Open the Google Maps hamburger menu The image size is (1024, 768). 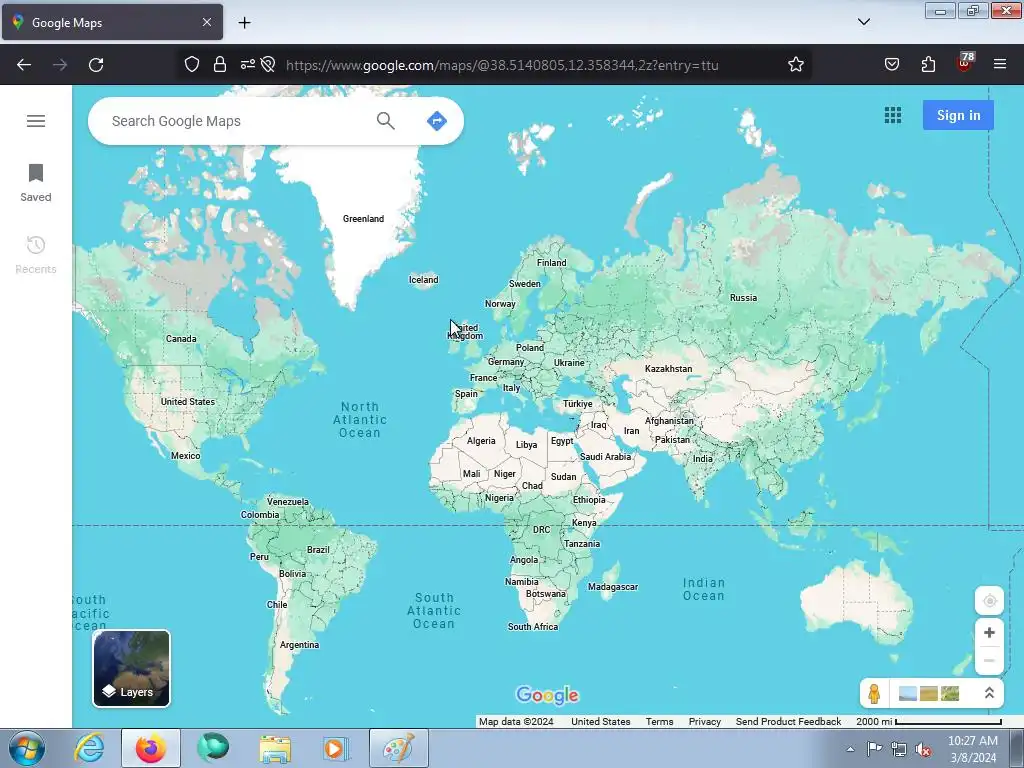pos(36,121)
